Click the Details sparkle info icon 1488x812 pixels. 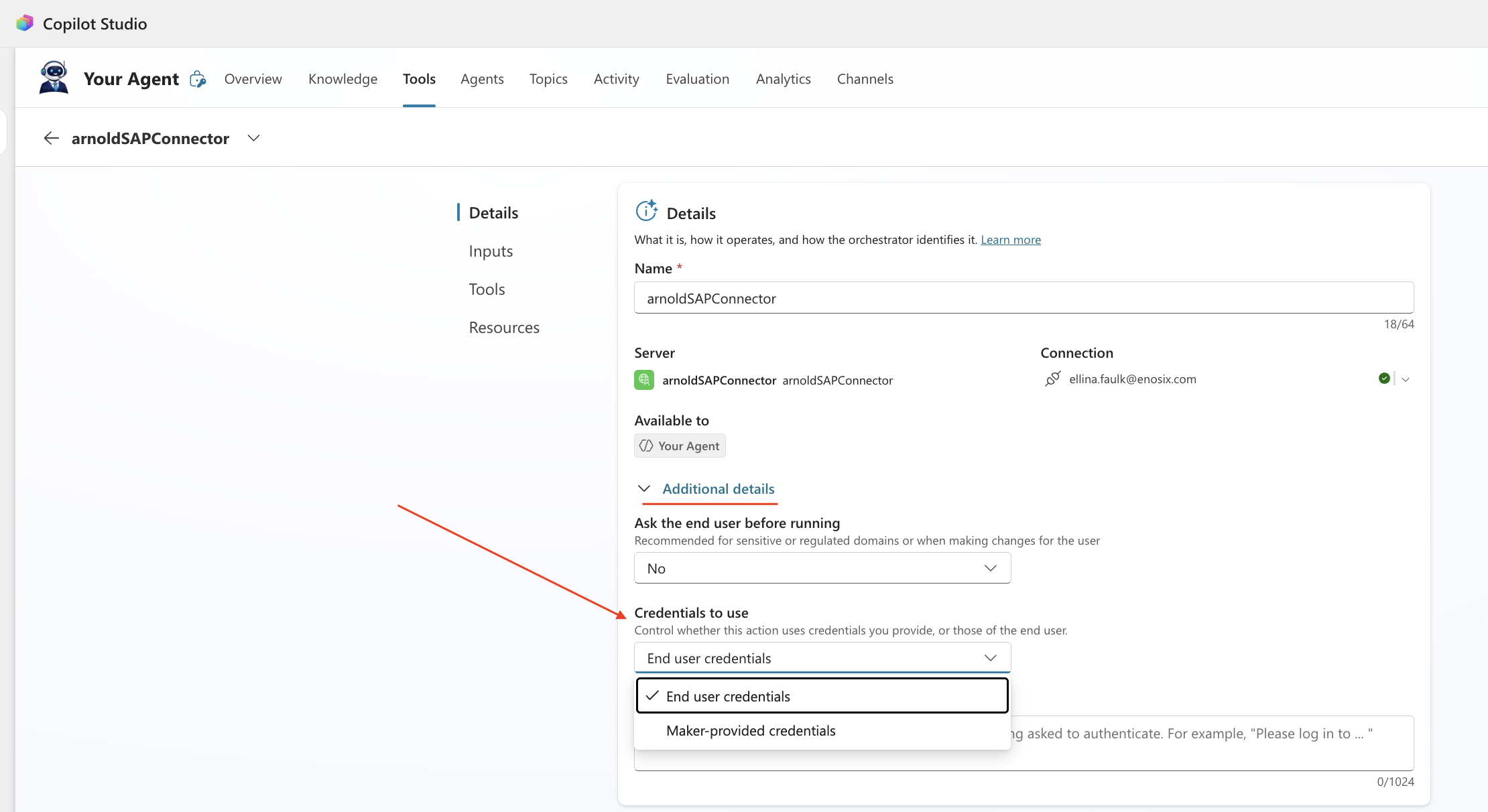(x=646, y=211)
